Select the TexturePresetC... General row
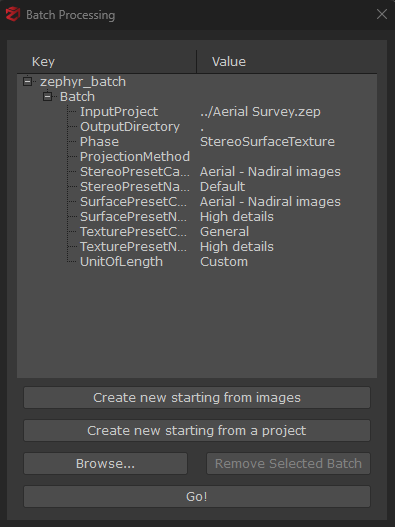 click(197, 232)
